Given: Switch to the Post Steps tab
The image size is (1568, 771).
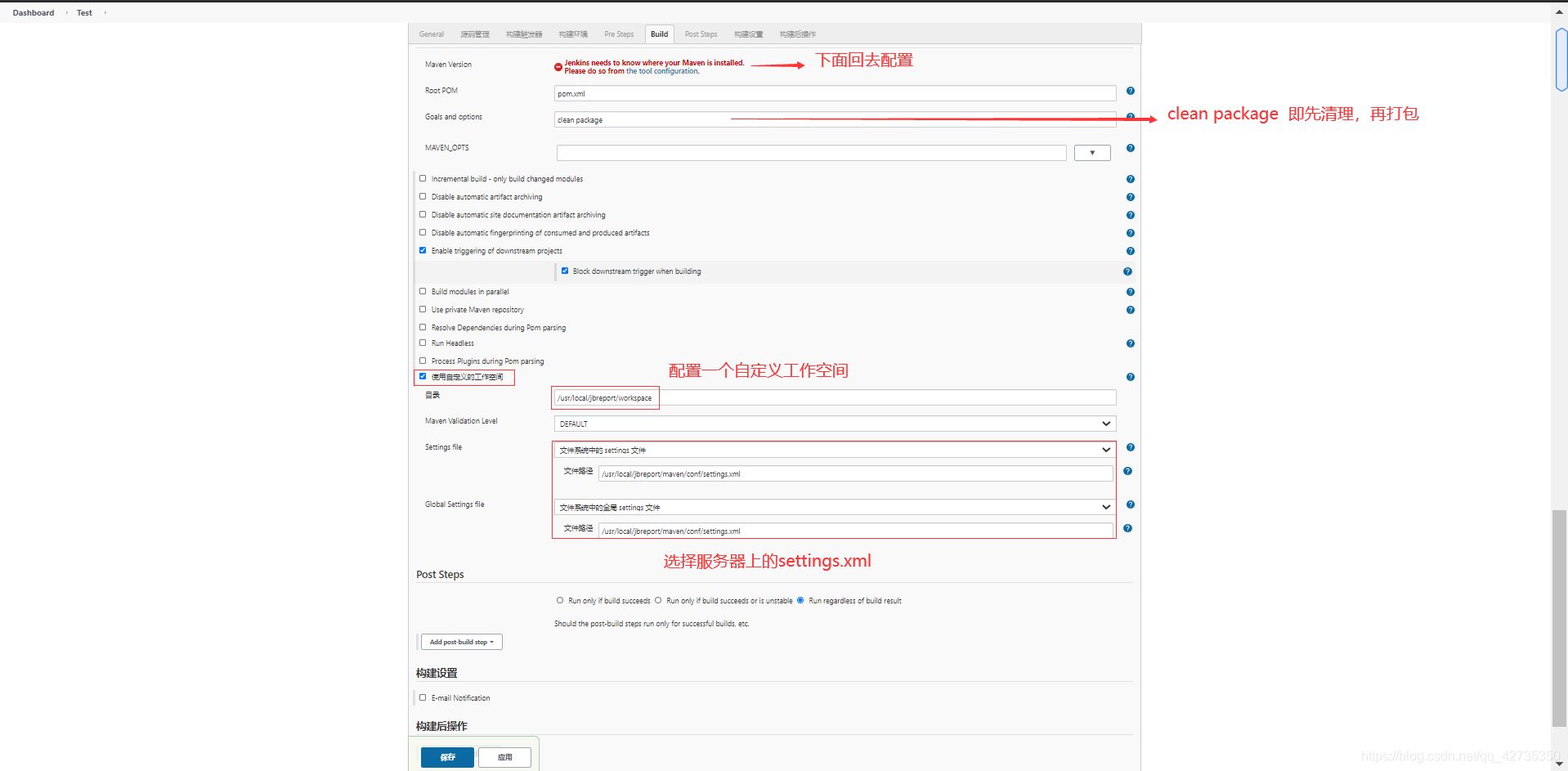Looking at the screenshot, I should pyautogui.click(x=701, y=34).
